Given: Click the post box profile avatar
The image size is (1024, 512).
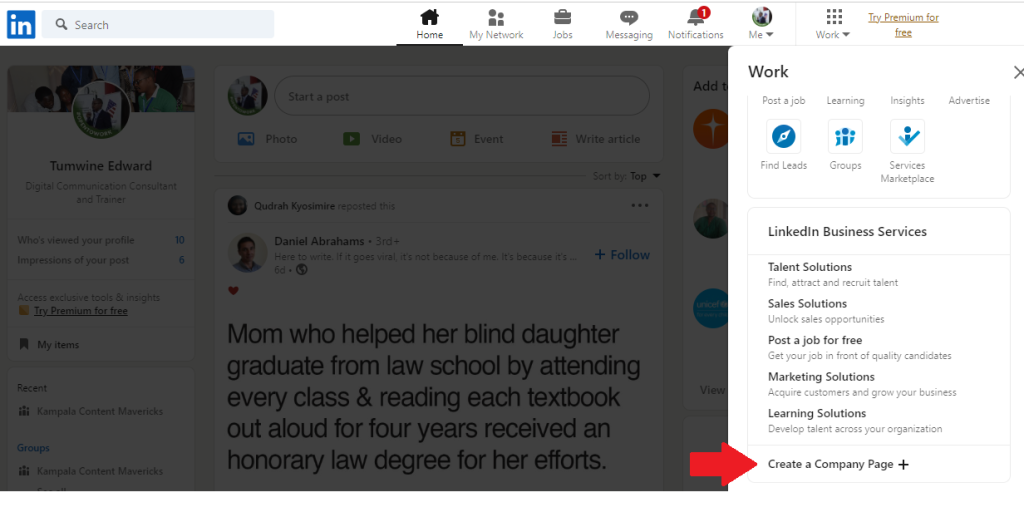Looking at the screenshot, I should pos(248,96).
